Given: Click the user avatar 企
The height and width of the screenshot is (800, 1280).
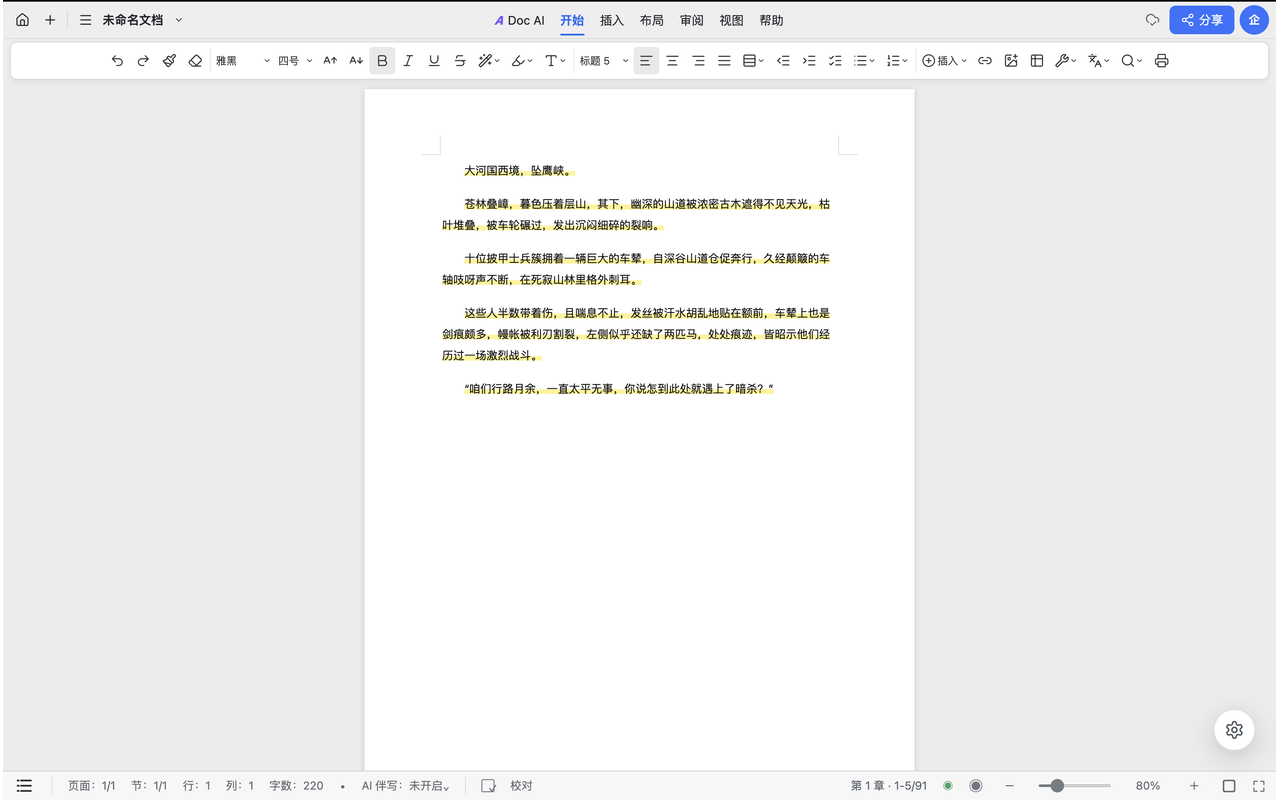Looking at the screenshot, I should [1254, 20].
